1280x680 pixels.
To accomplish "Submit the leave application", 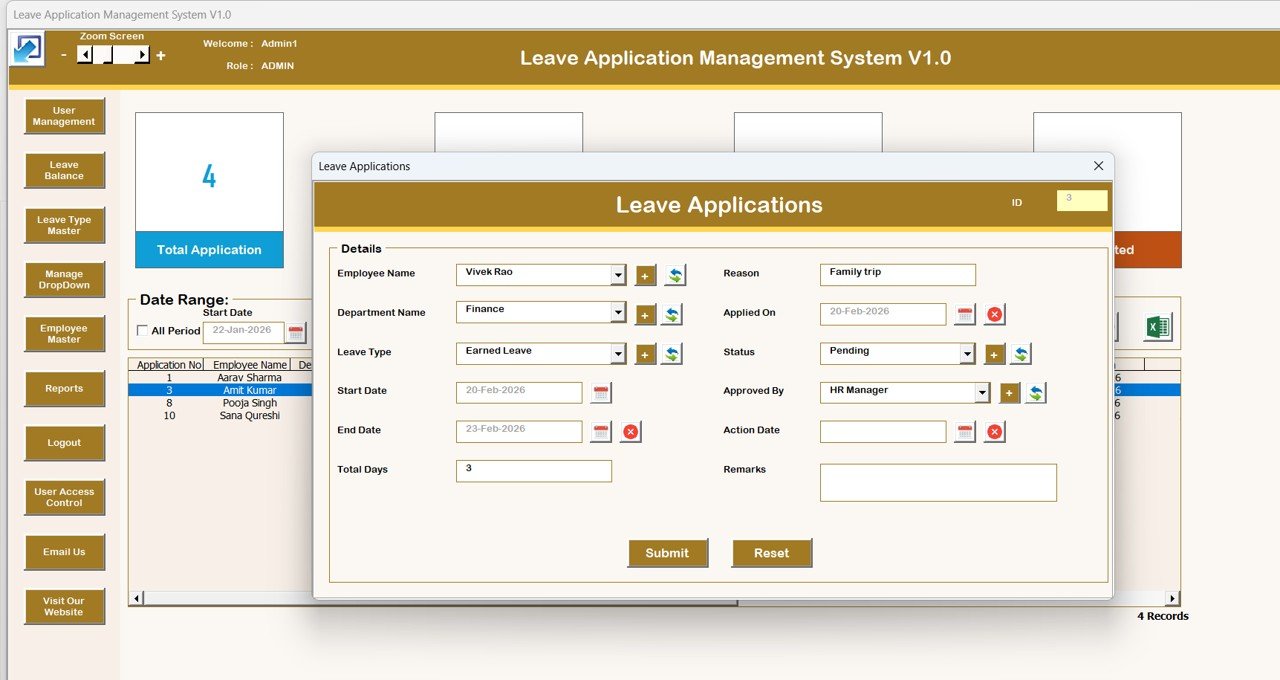I will click(x=668, y=552).
